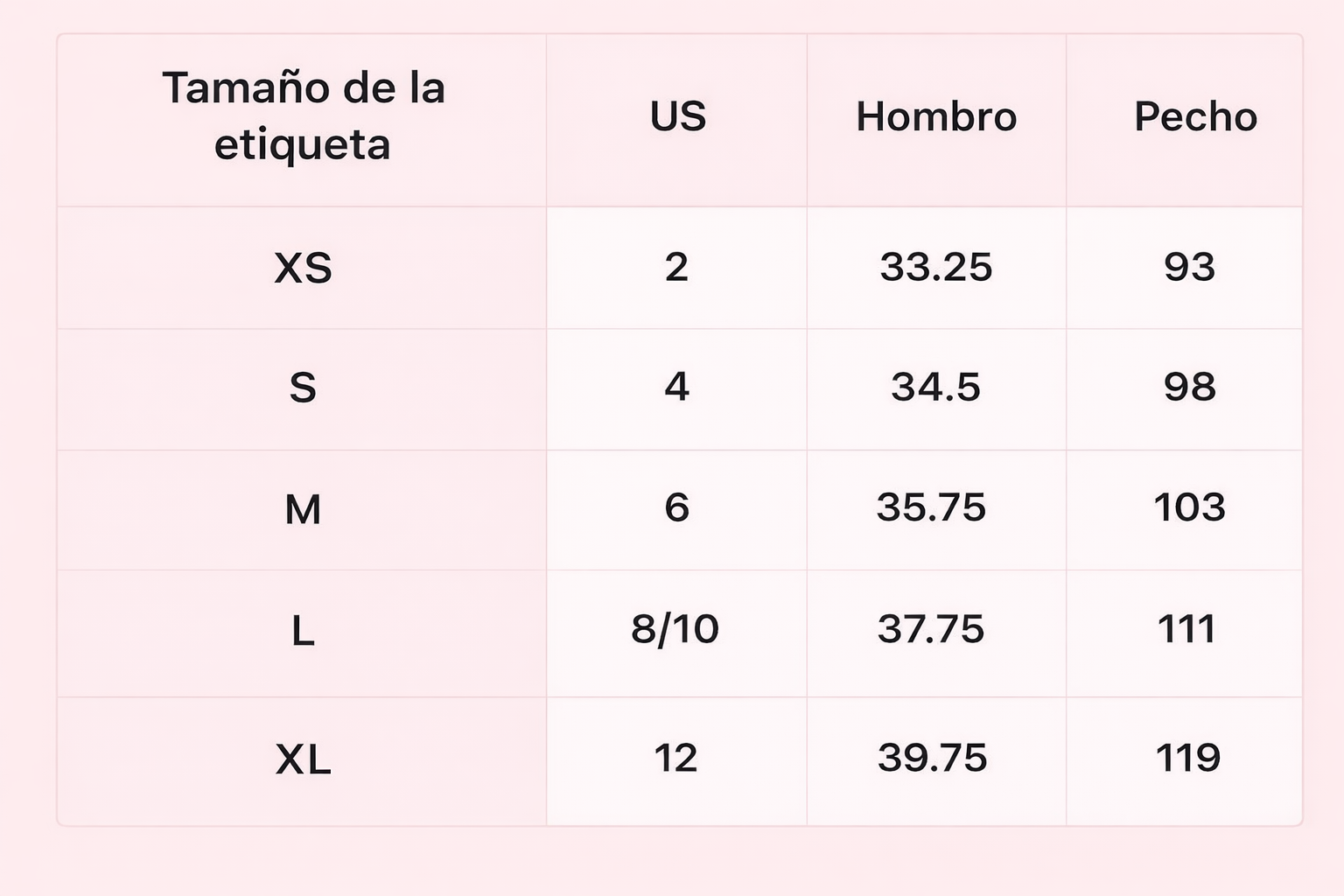This screenshot has height=896, width=1344.
Task: Select the L size row label
Action: [303, 631]
